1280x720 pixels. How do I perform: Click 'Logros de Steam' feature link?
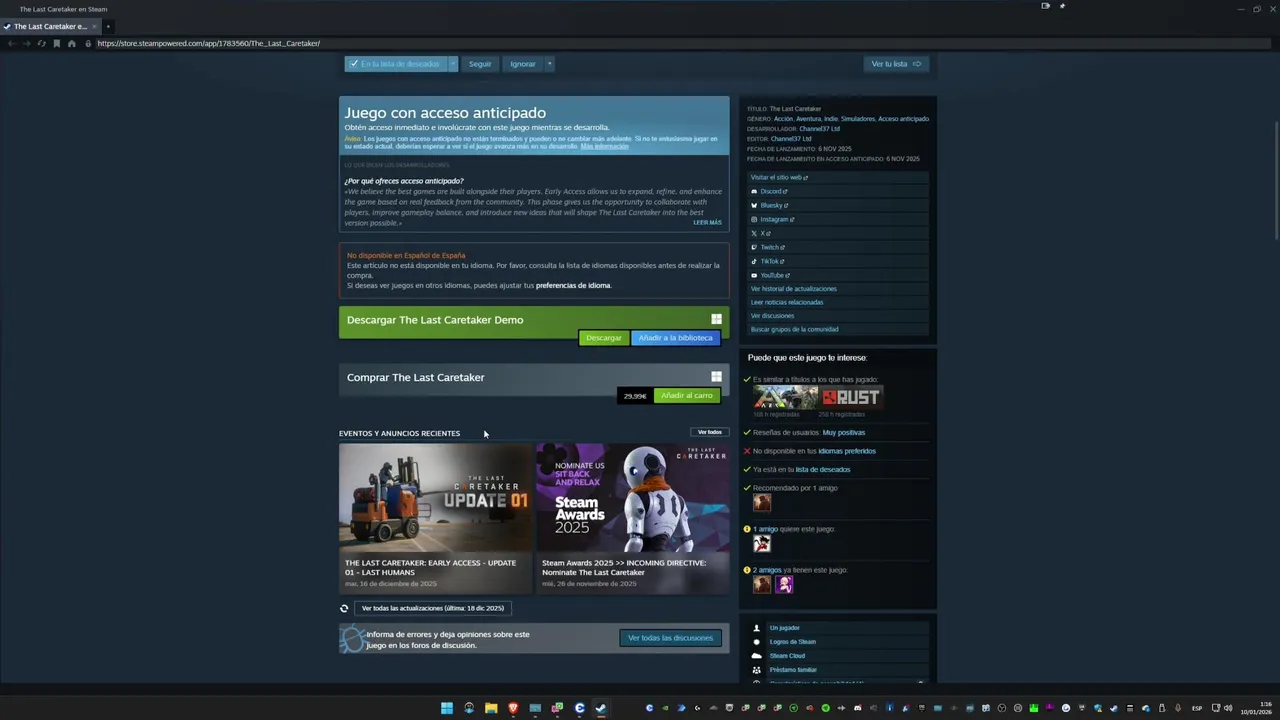793,642
